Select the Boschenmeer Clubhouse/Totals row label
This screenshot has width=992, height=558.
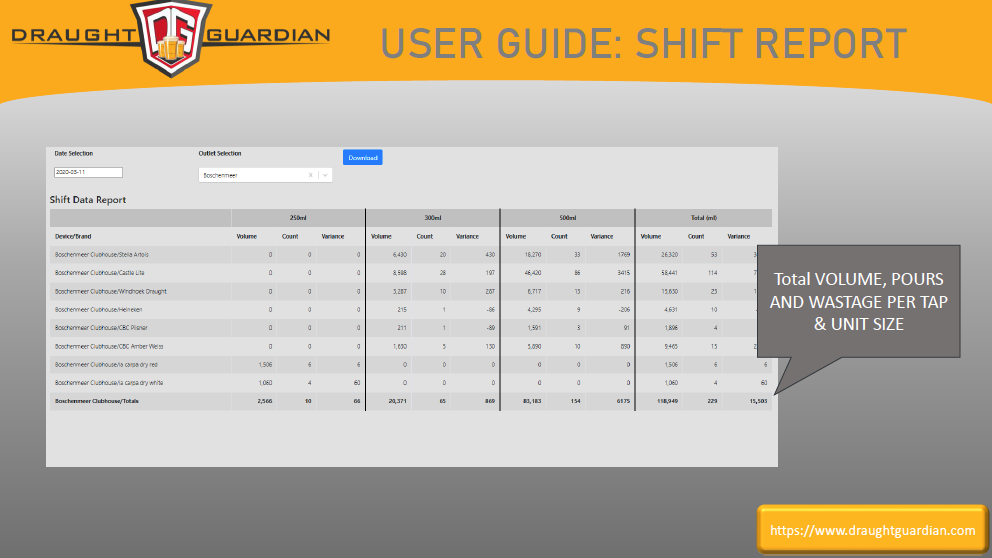tap(97, 401)
